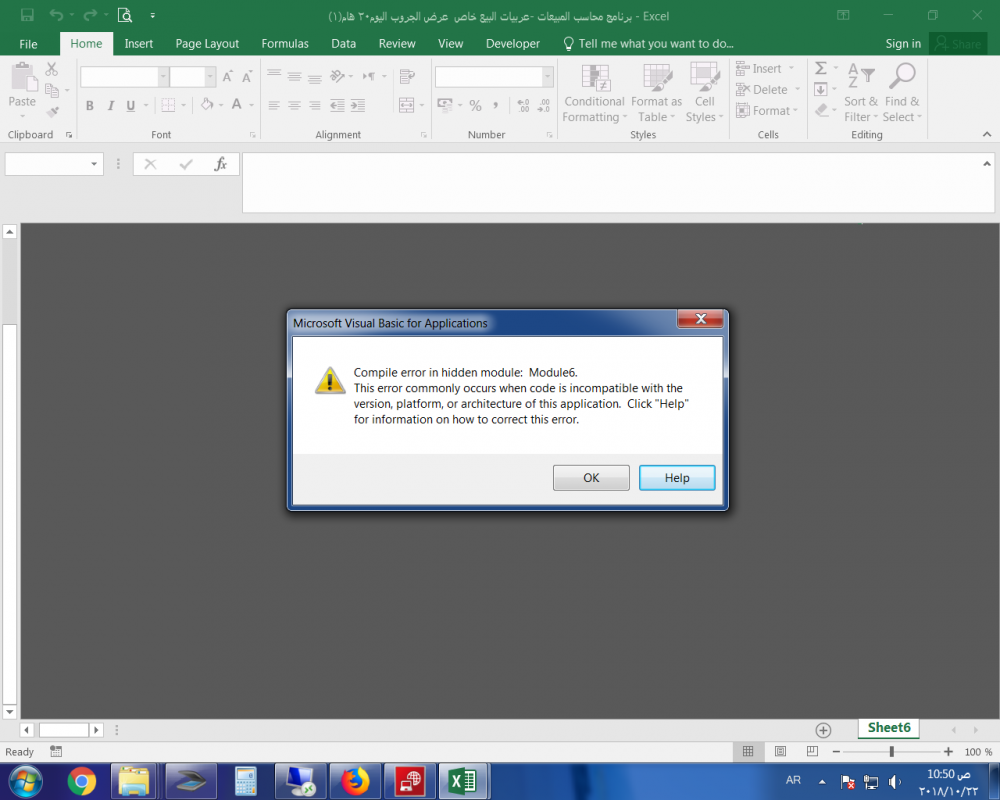
Task: Expand Customize Quick Access Toolbar menu
Action: [152, 15]
